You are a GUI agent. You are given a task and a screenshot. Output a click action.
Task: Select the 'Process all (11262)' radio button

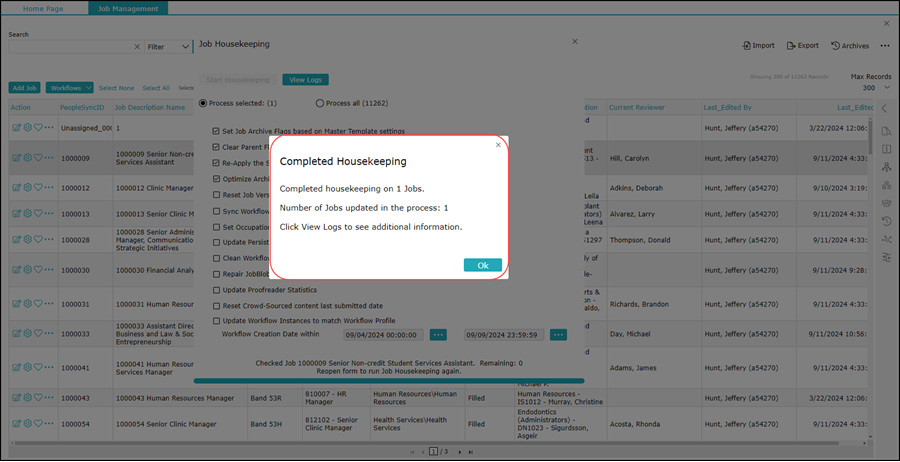coord(320,103)
